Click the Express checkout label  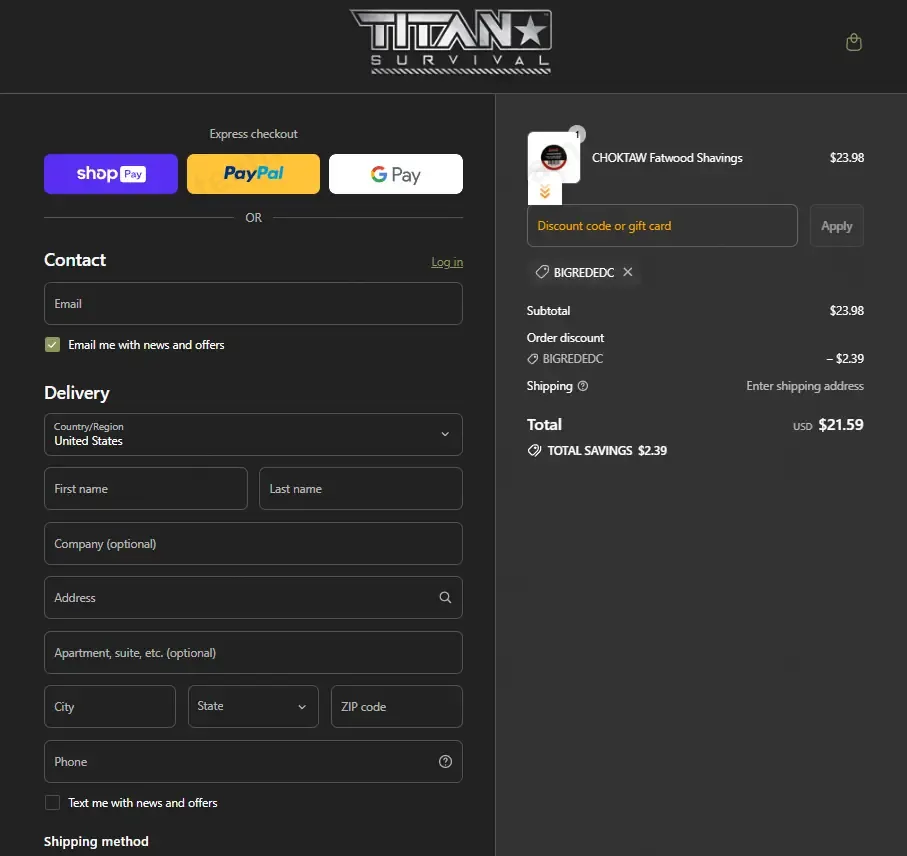pos(253,134)
